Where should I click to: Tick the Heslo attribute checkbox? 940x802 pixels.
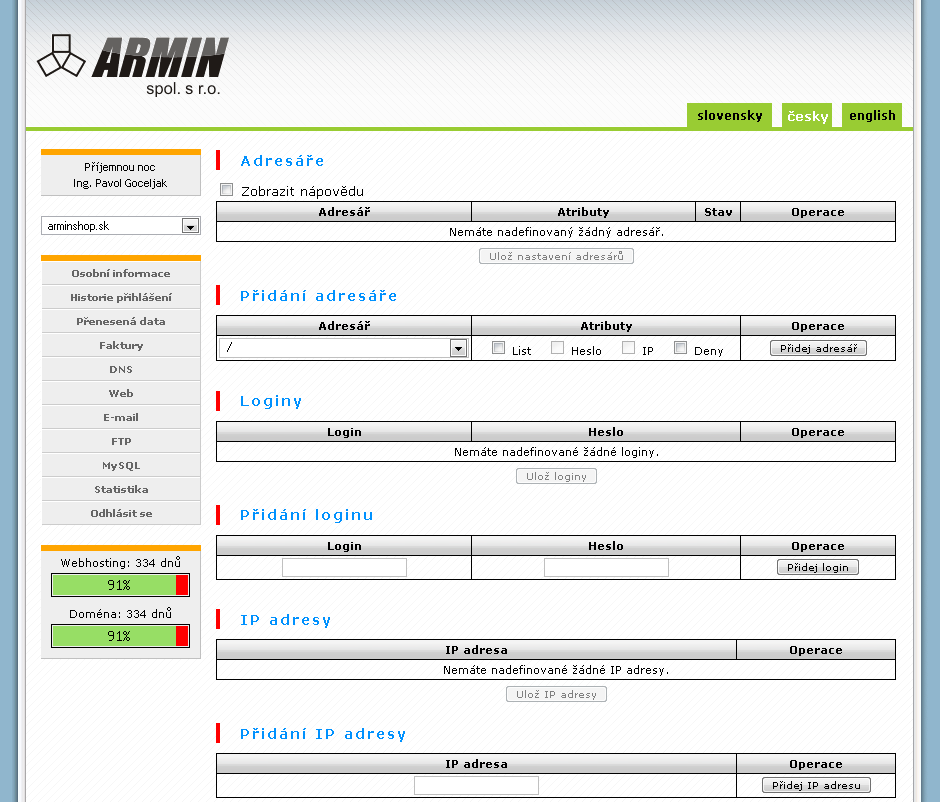(x=558, y=348)
